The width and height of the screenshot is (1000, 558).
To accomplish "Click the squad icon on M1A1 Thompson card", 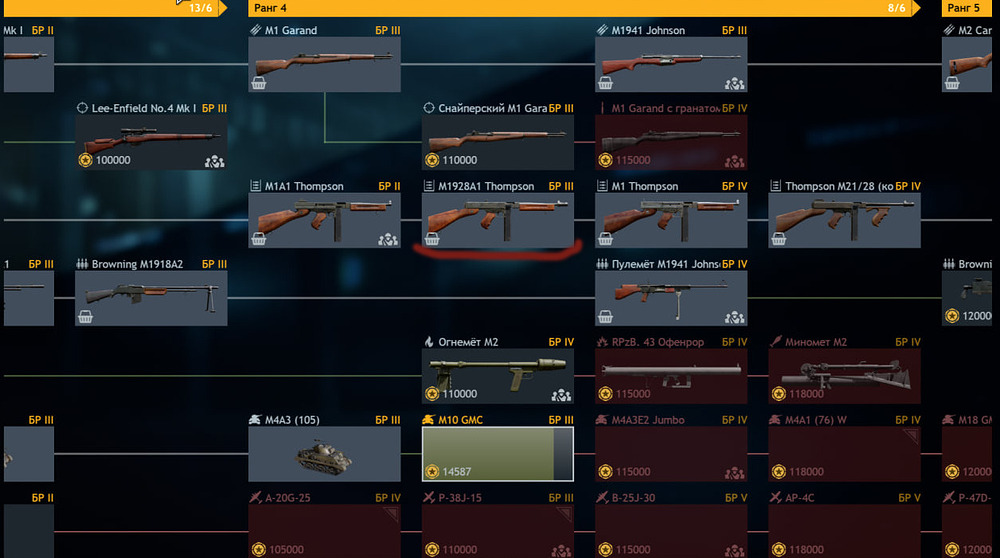I will coord(388,240).
